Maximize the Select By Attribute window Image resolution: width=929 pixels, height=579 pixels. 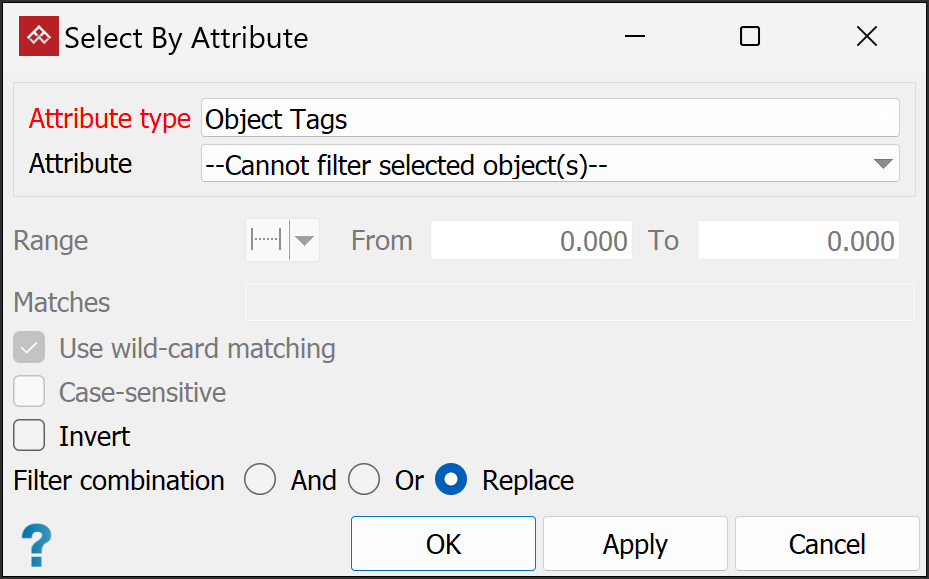[750, 37]
